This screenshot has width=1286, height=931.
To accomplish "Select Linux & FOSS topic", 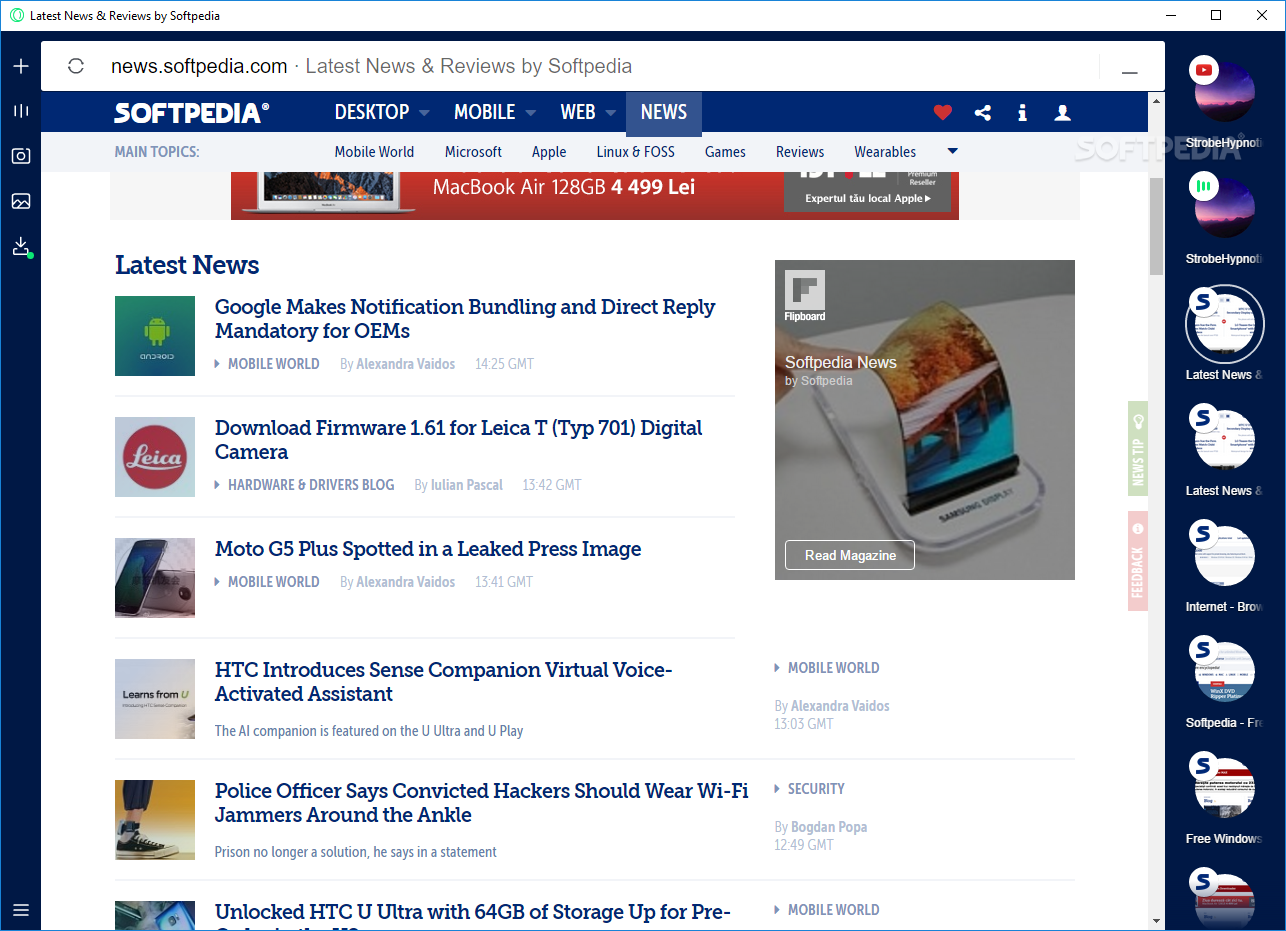I will (635, 152).
